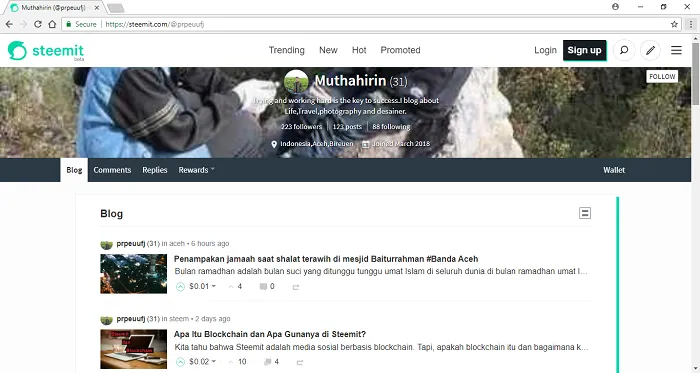Follow Muthahirin with FOLLOW button
Image resolution: width=700 pixels, height=373 pixels.
coord(662,77)
